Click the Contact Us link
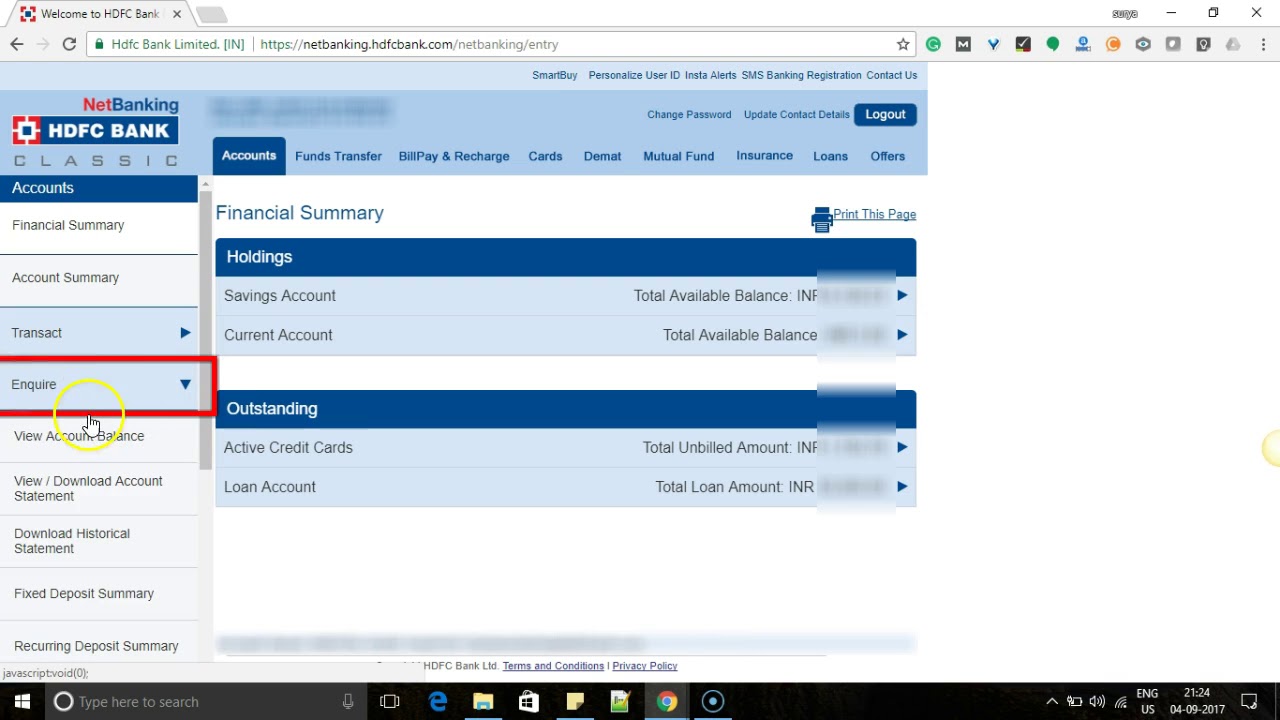 click(x=891, y=75)
